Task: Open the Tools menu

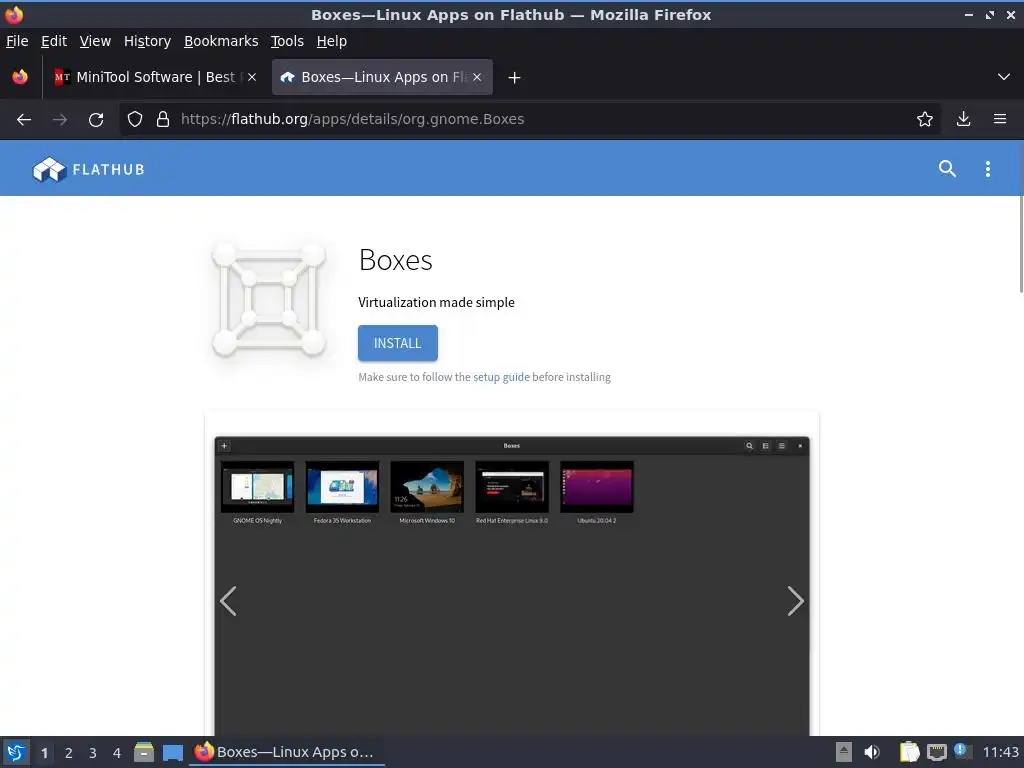Action: (287, 41)
